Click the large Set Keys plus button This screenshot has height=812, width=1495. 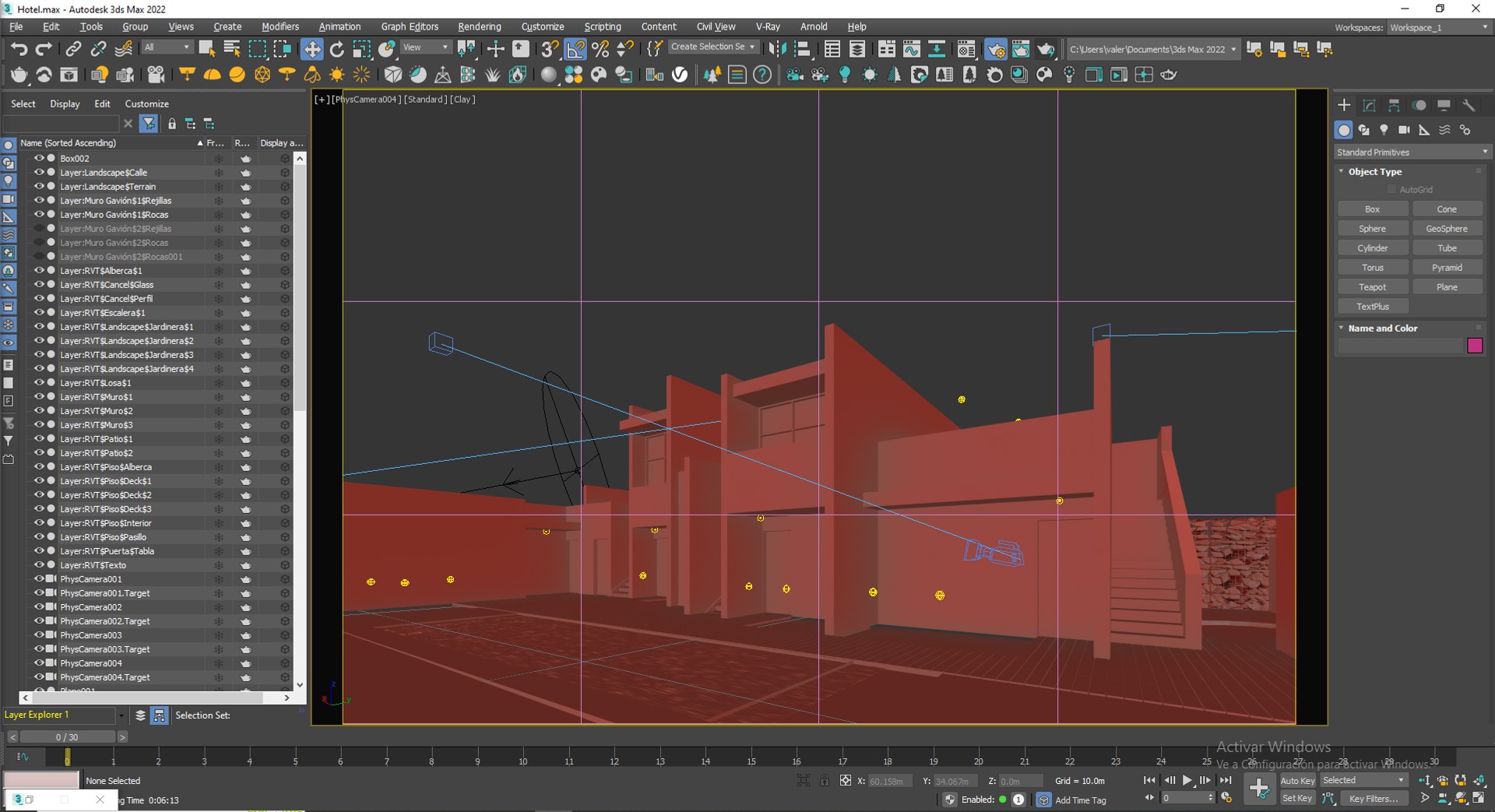tap(1258, 789)
